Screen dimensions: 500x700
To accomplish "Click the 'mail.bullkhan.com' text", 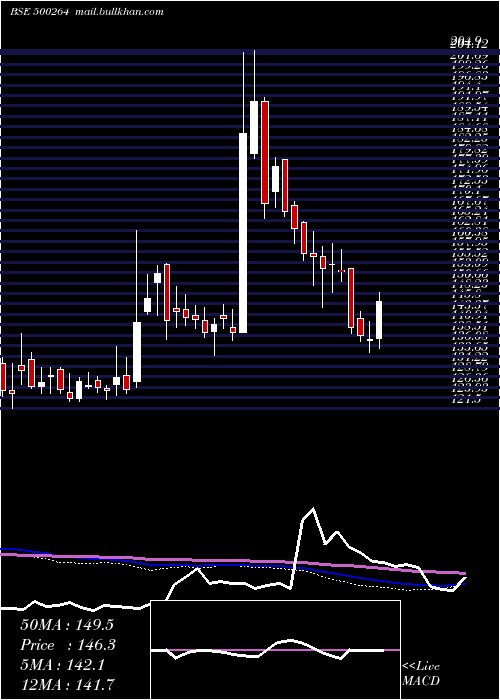I will coord(118,12).
